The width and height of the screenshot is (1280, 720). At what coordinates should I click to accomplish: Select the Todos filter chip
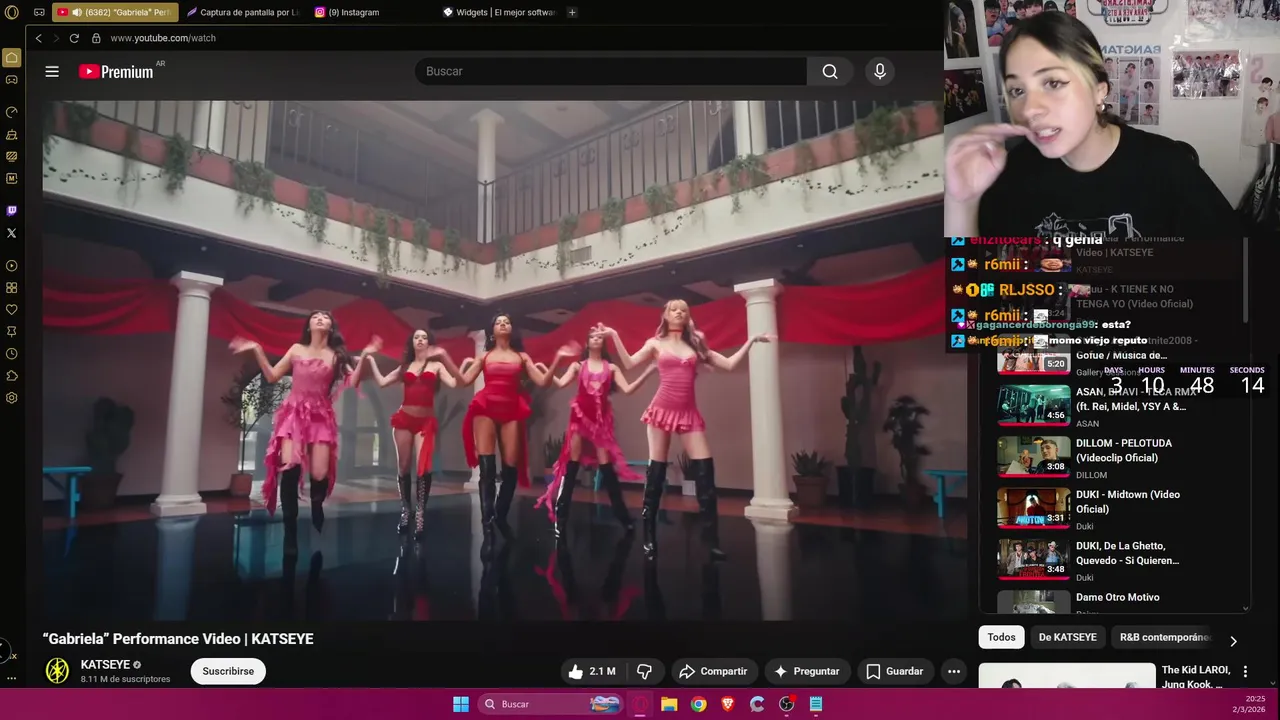tap(1001, 637)
